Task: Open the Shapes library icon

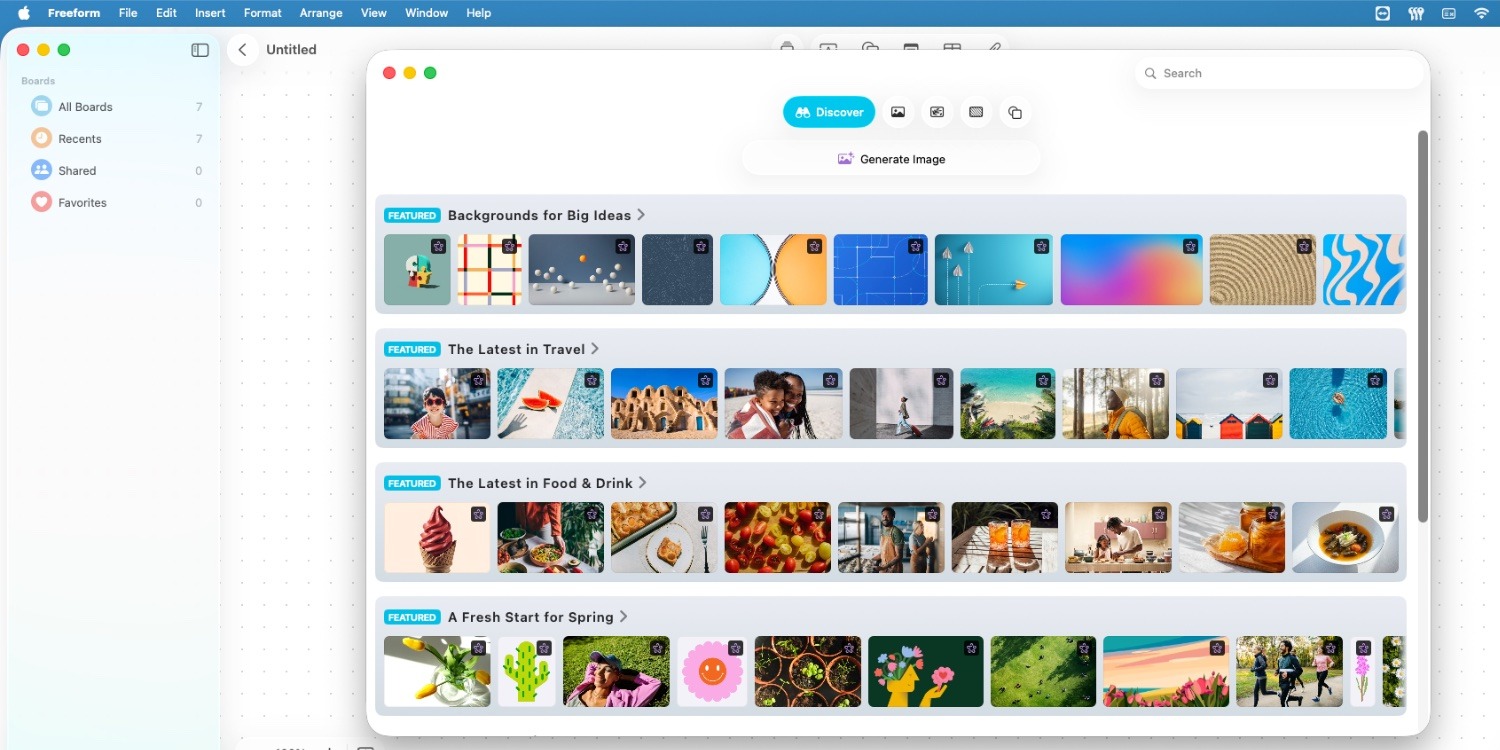Action: point(1015,112)
